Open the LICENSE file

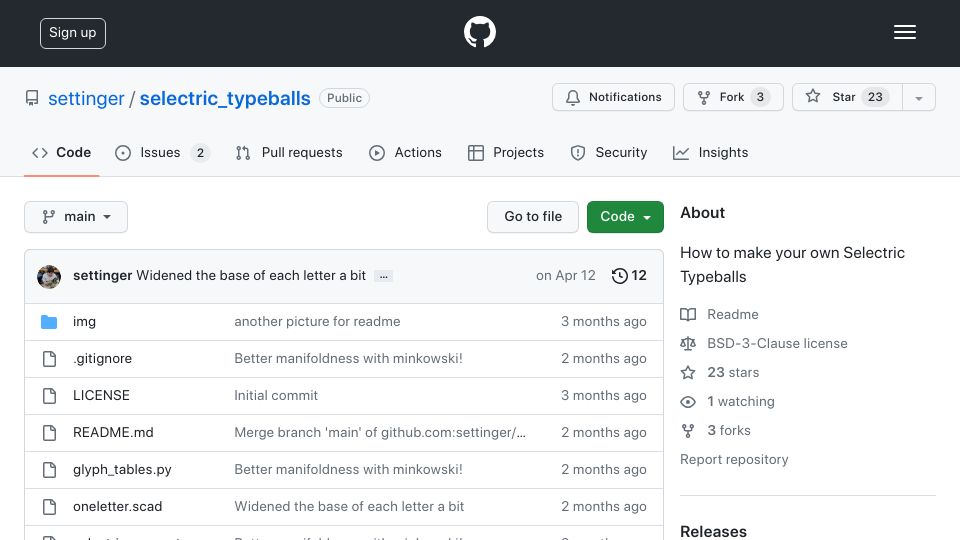[101, 396]
